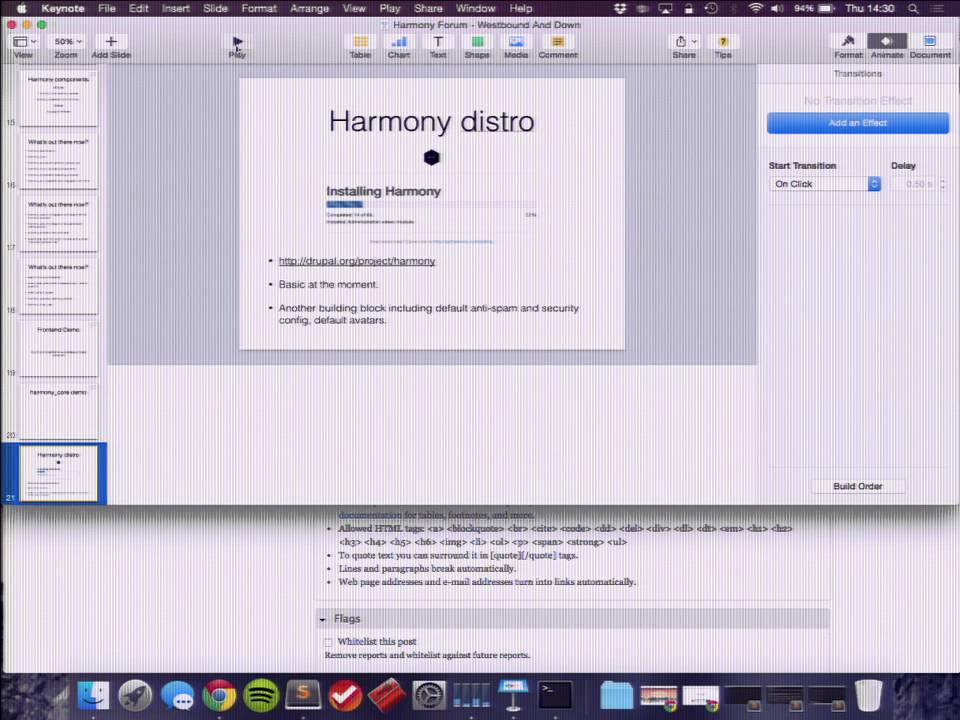This screenshot has height=720, width=960.
Task: Open the View options dropdown
Action: pyautogui.click(x=24, y=42)
